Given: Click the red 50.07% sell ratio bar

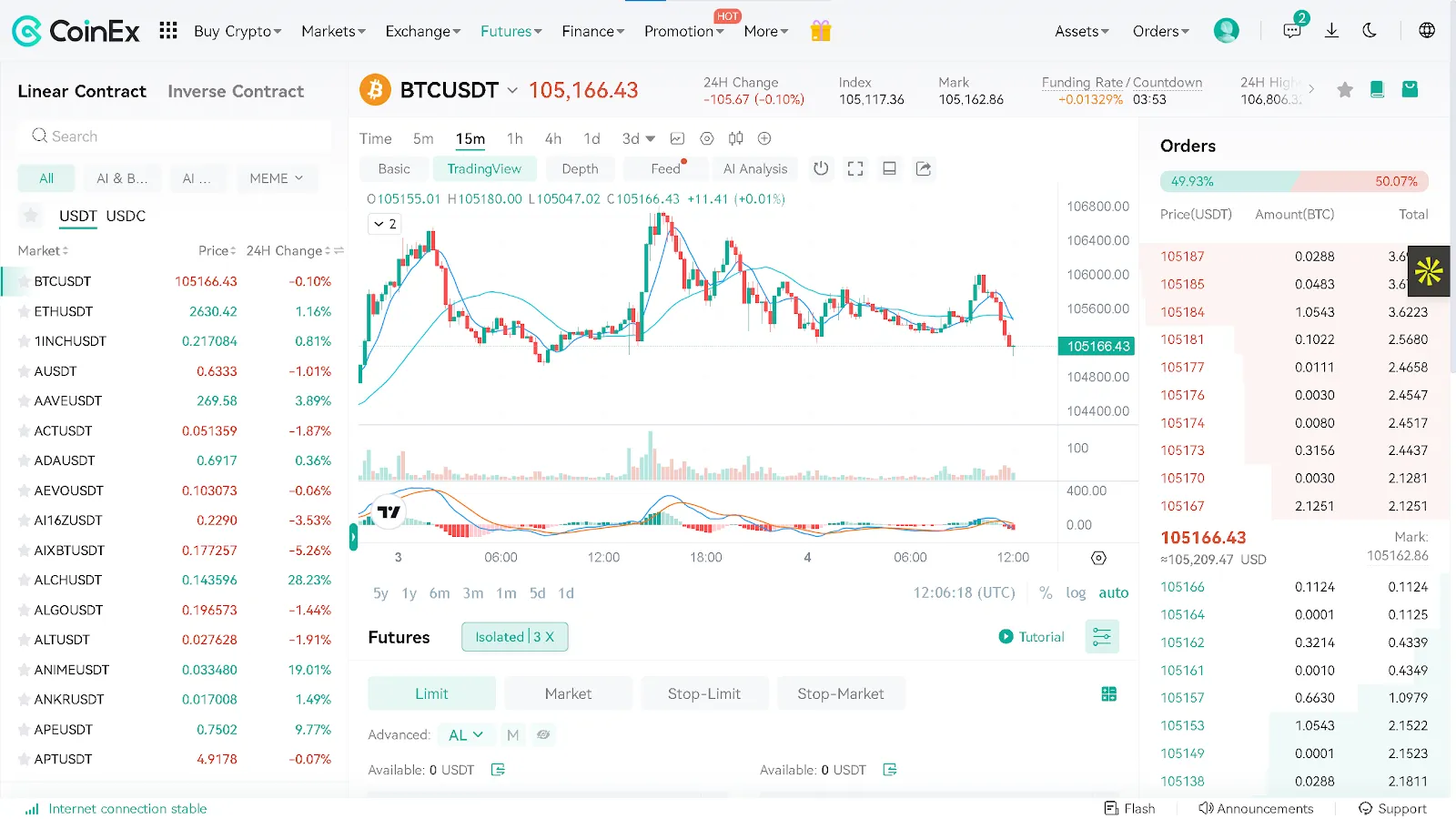Looking at the screenshot, I should click(1362, 181).
